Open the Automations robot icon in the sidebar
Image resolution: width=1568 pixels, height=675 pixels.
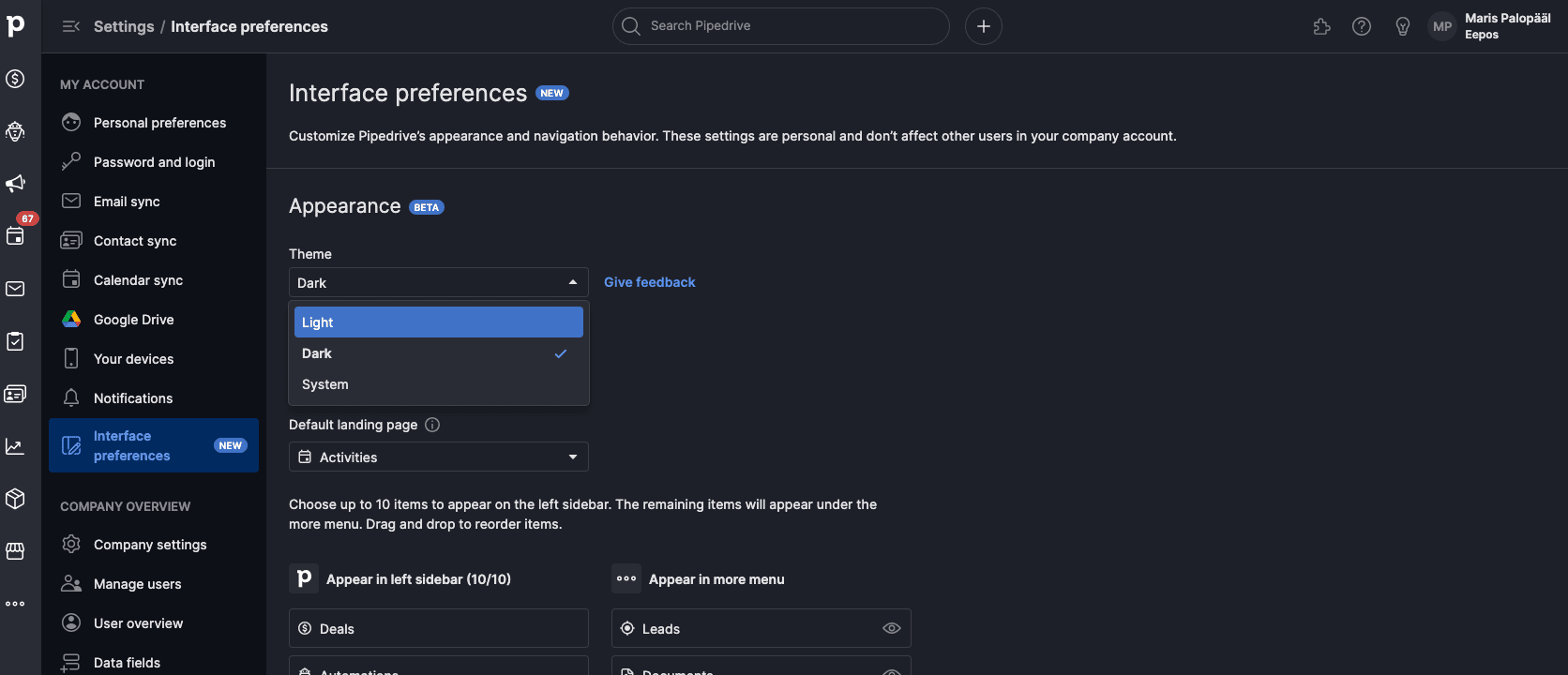(x=15, y=131)
